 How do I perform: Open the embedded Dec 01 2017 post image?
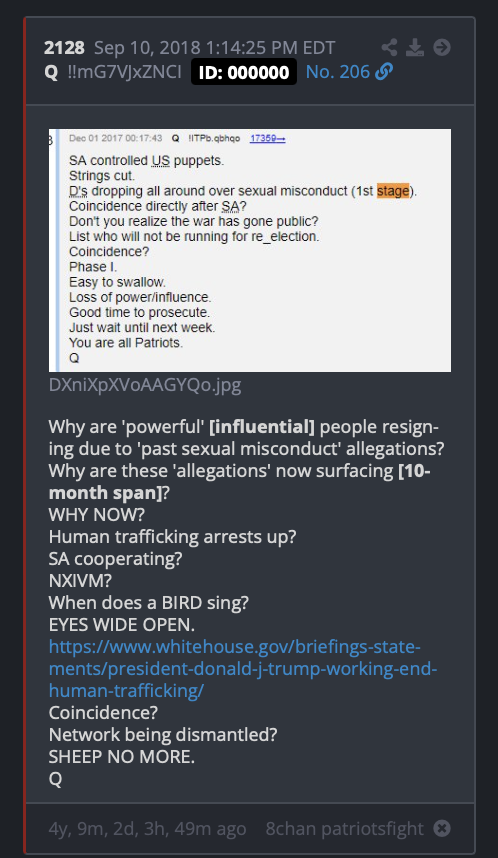pyautogui.click(x=250, y=250)
